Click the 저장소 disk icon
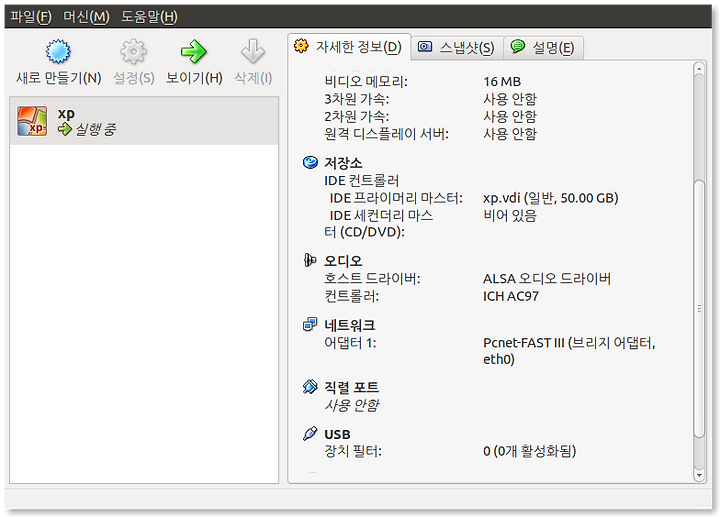Viewport: 720px width, 517px height. click(x=310, y=163)
